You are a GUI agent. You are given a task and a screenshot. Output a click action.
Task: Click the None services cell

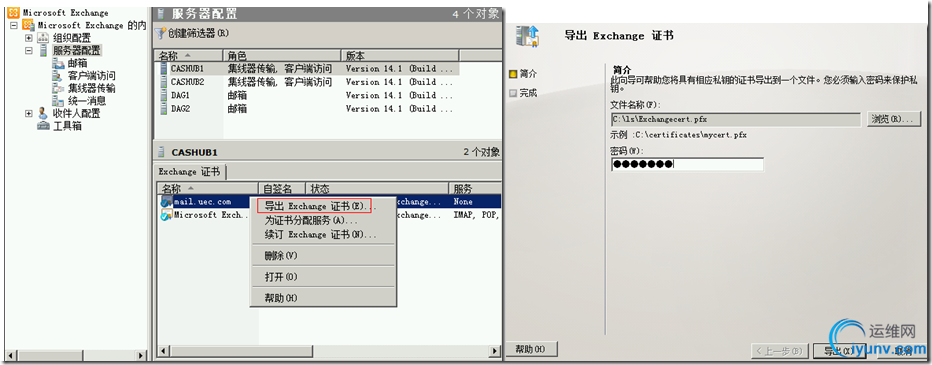(463, 202)
